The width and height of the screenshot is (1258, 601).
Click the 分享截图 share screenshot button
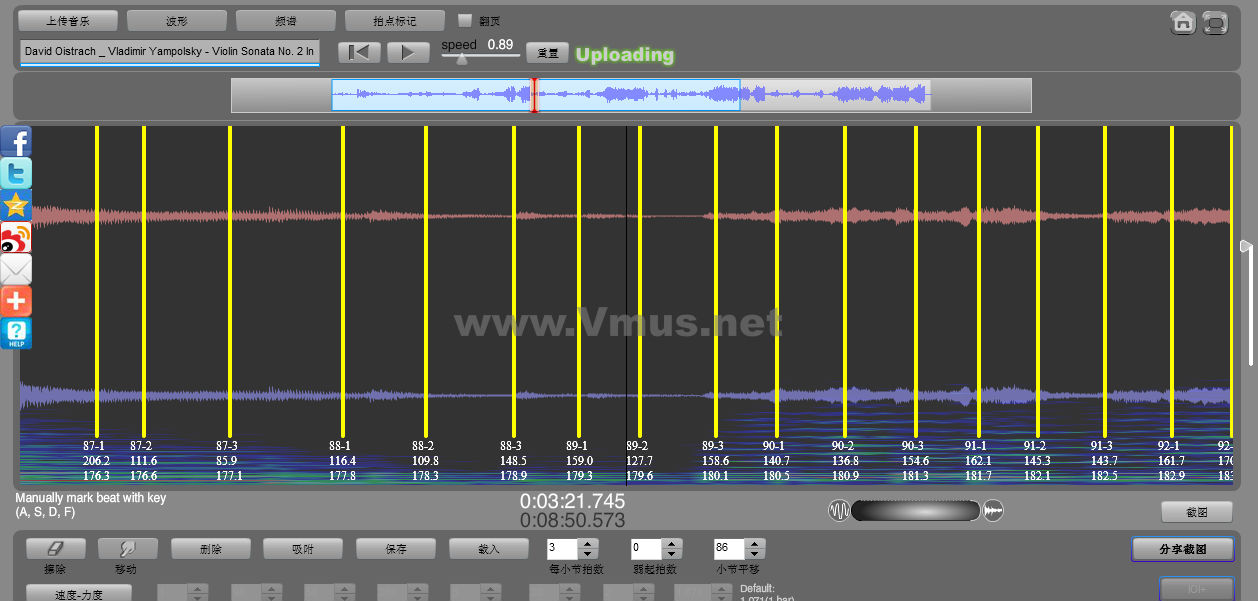(x=1182, y=549)
